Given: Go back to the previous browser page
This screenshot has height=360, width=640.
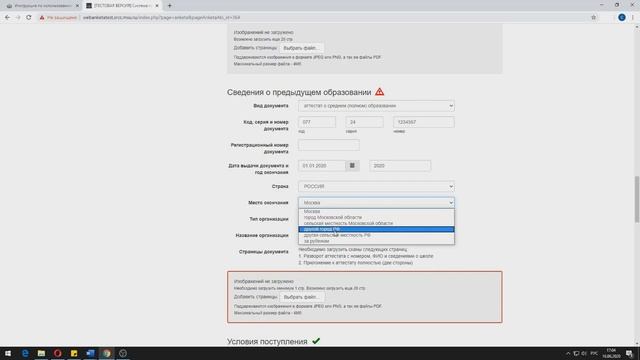Looking at the screenshot, I should pos(7,18).
